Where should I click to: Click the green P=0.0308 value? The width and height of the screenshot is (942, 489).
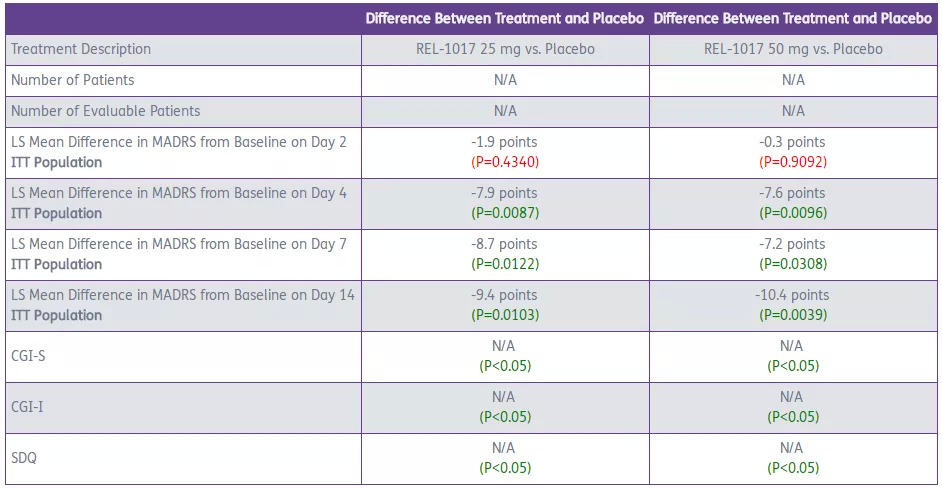point(793,264)
